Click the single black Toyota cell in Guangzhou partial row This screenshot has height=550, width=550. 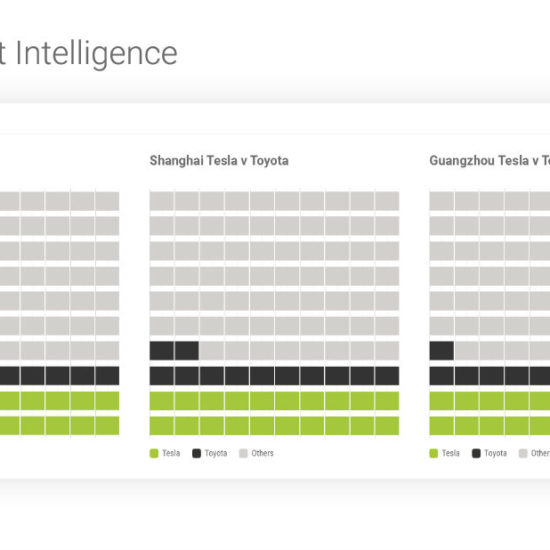coord(441,351)
